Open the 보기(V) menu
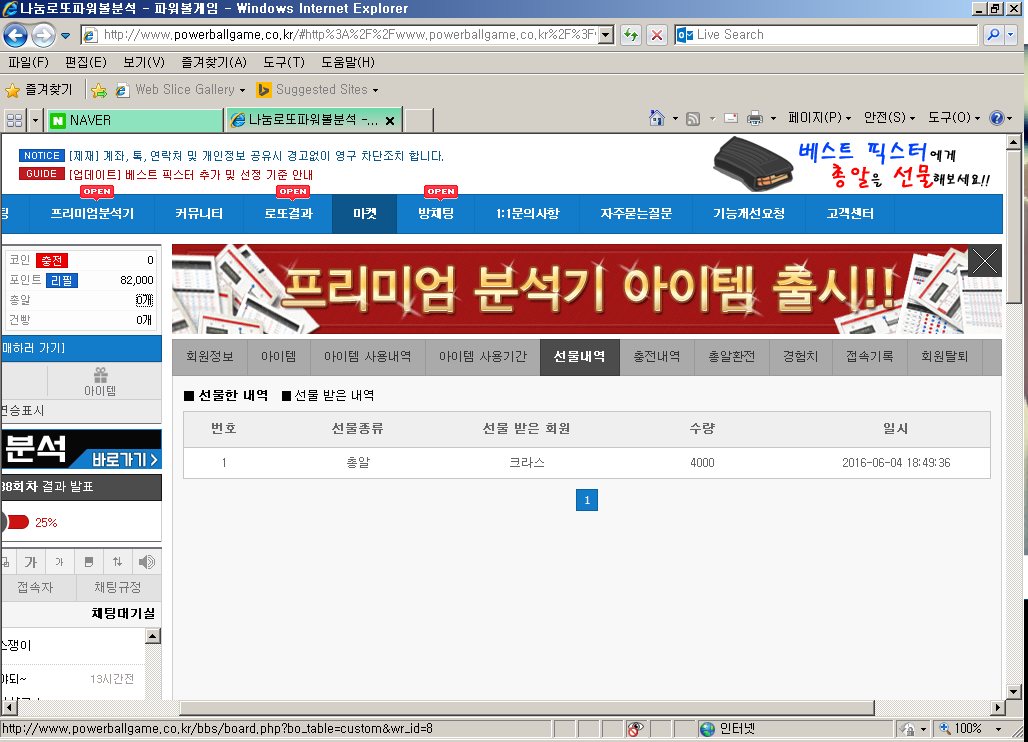Viewport: 1028px width, 742px height. [144, 62]
